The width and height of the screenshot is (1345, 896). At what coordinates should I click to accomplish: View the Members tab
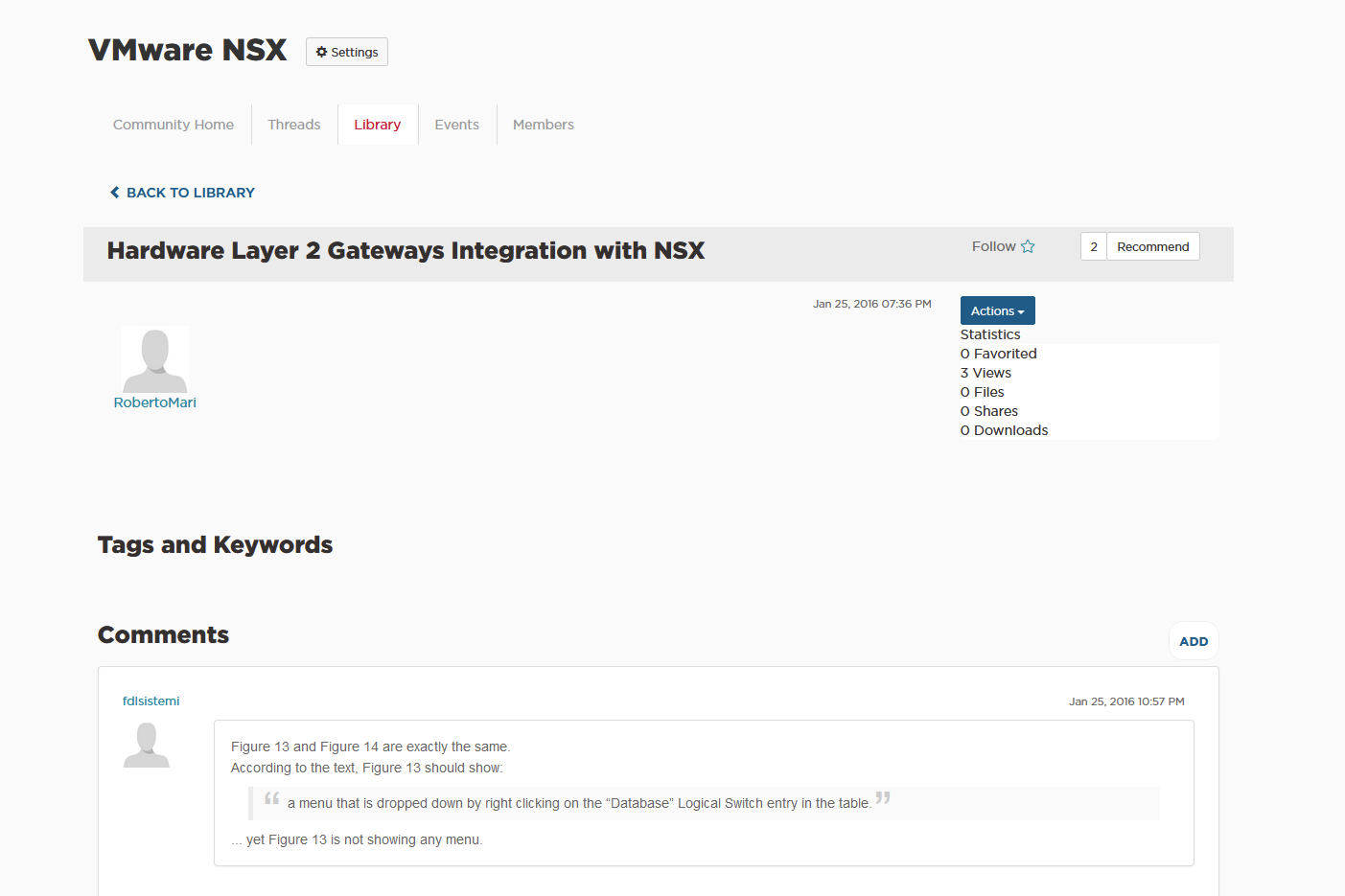(x=544, y=125)
